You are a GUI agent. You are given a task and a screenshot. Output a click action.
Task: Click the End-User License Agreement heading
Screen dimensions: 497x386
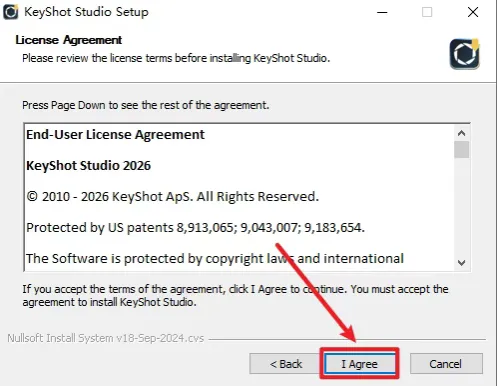115,134
